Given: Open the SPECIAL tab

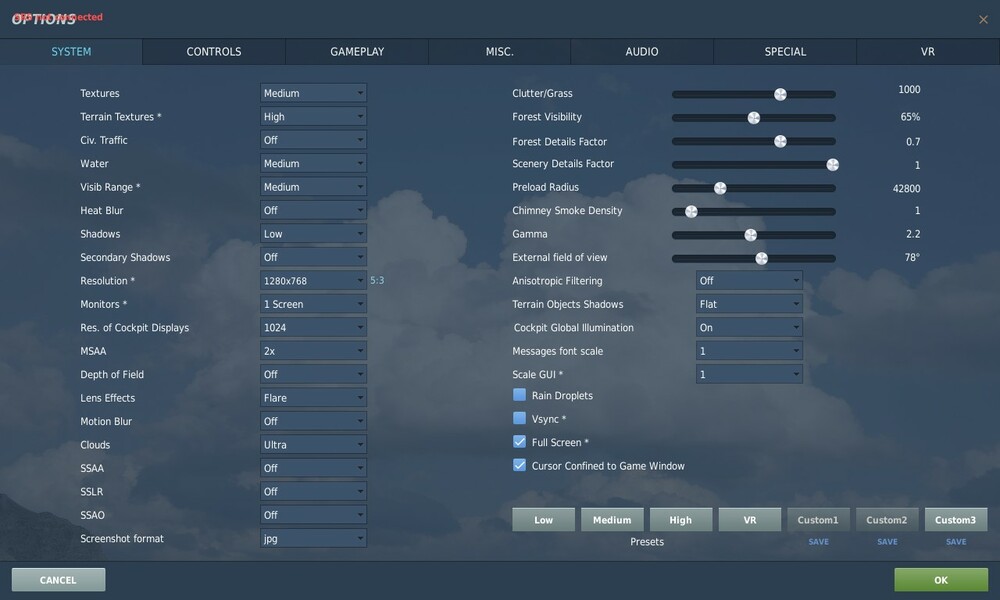Looking at the screenshot, I should [x=785, y=52].
